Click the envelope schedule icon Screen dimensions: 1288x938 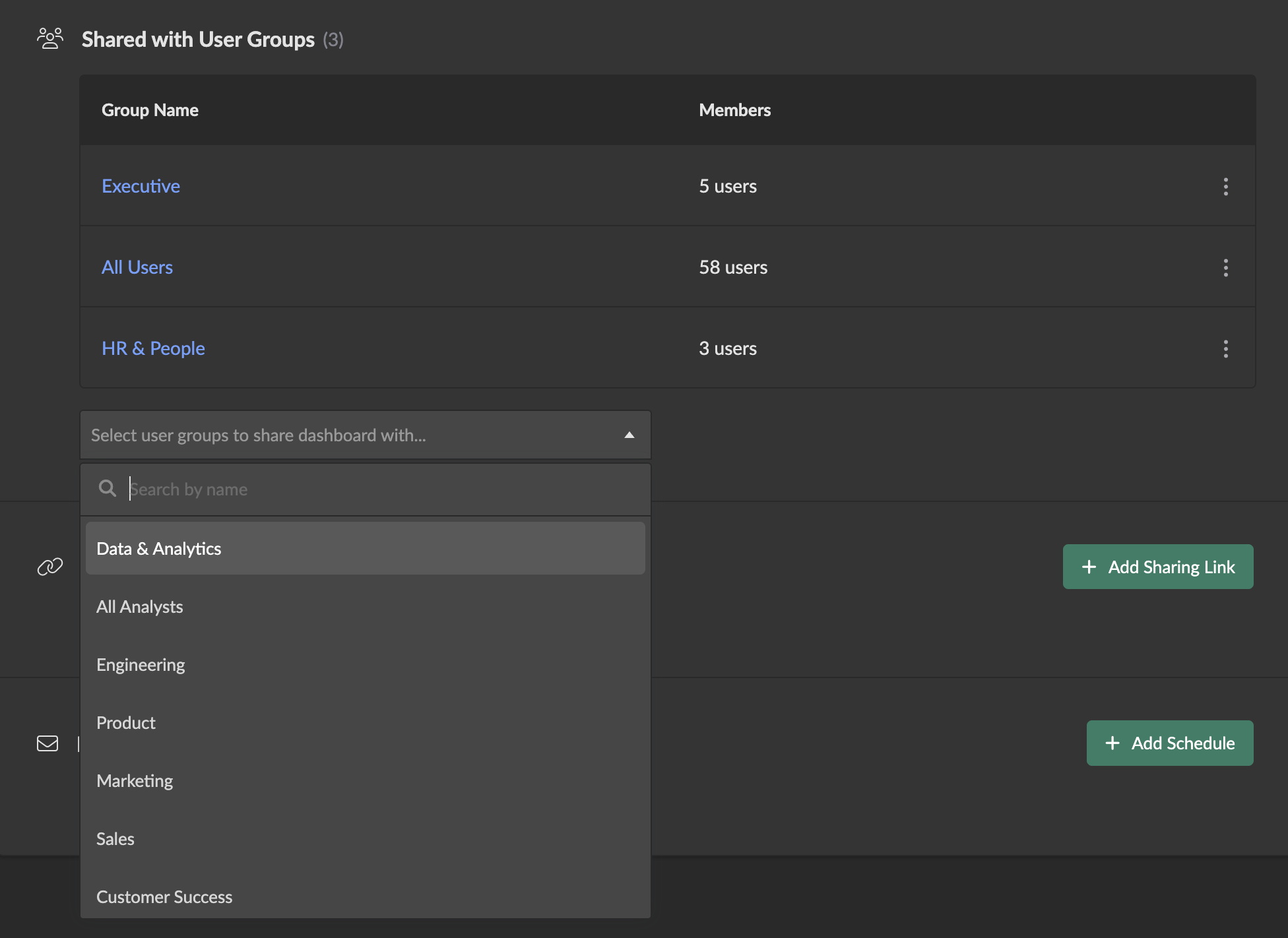coord(48,743)
